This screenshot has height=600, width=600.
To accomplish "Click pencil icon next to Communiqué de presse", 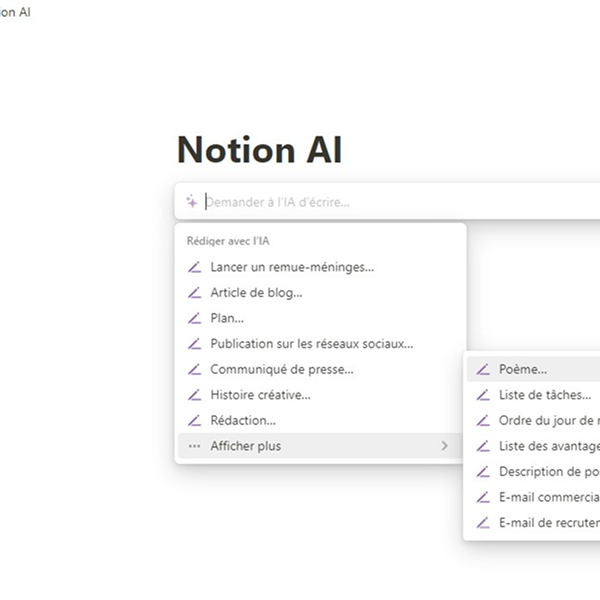I will point(194,369).
